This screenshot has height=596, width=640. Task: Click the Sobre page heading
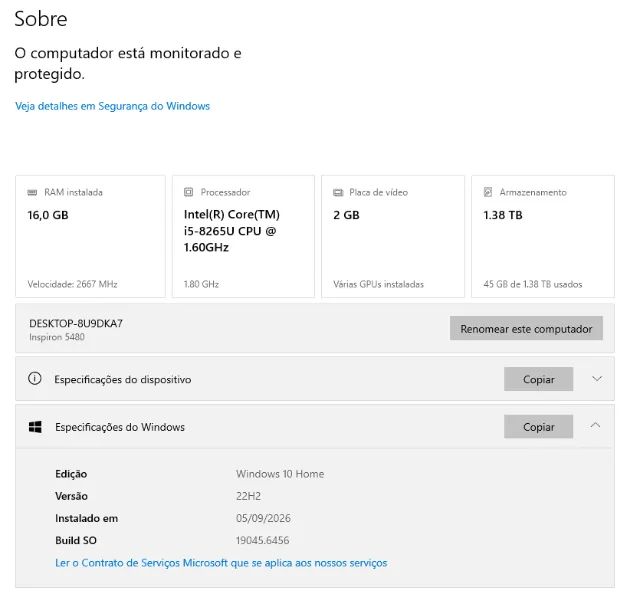(x=41, y=19)
